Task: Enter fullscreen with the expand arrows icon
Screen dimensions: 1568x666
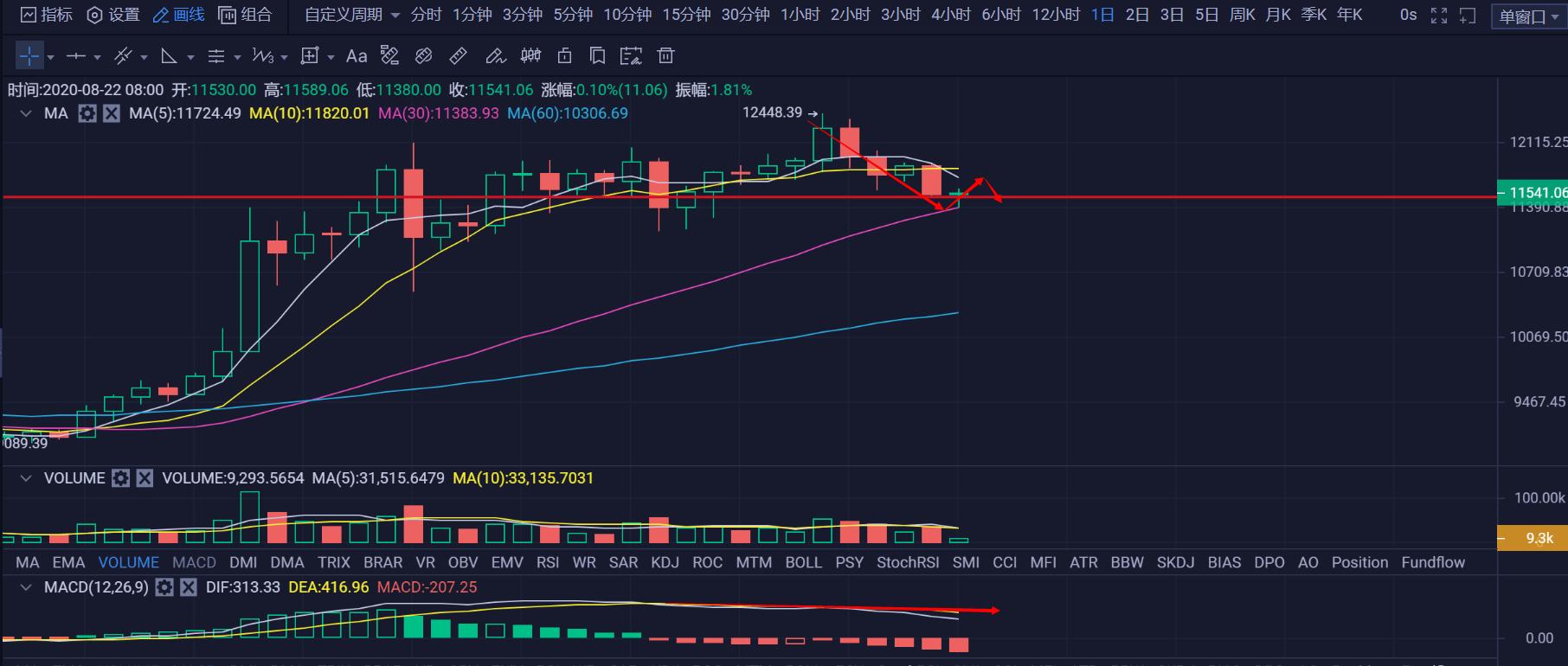Action: (x=1439, y=16)
